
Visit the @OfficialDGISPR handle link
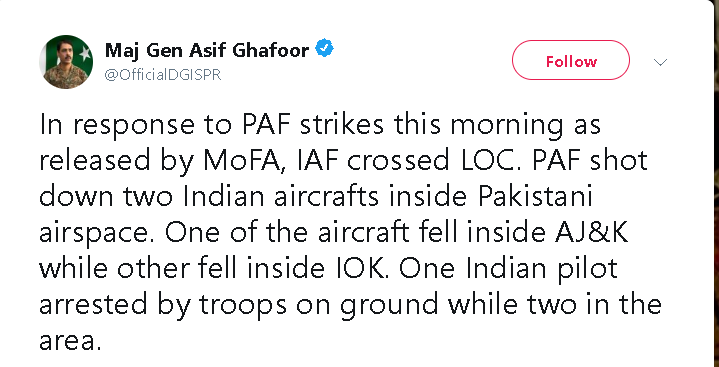pyautogui.click(x=163, y=75)
